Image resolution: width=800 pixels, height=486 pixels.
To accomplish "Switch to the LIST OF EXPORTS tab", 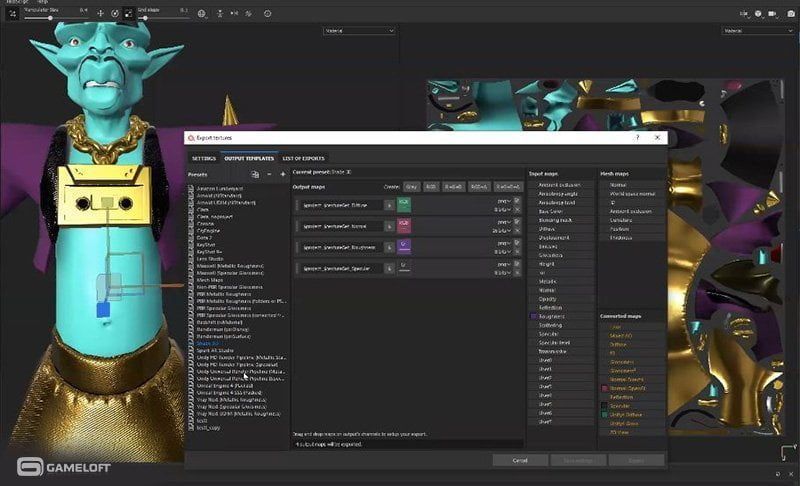I will (304, 159).
